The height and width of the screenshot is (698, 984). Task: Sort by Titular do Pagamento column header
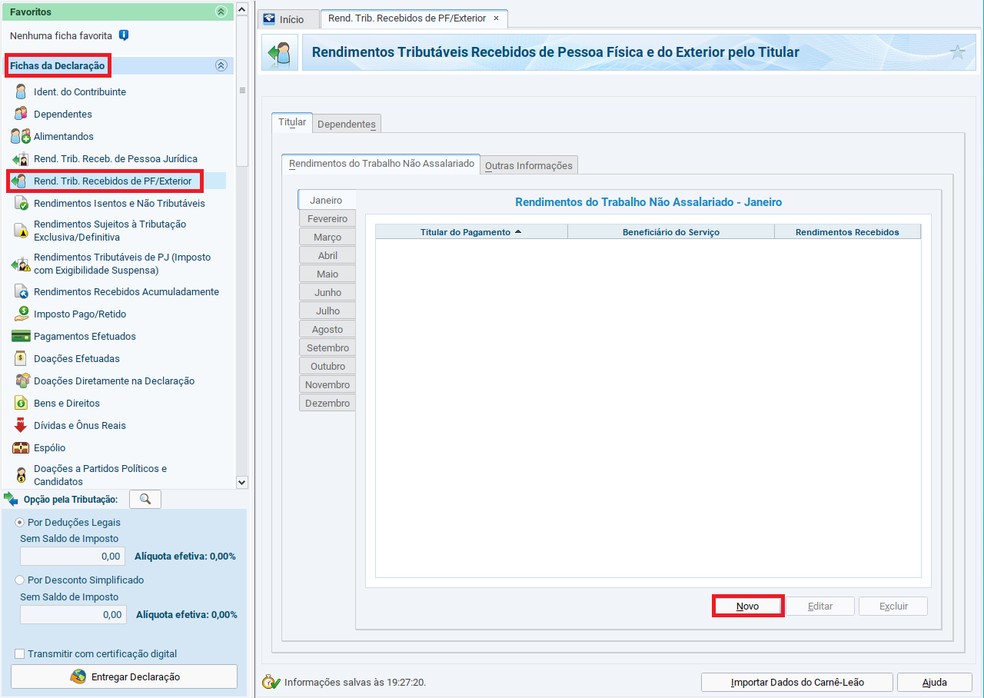coord(470,232)
